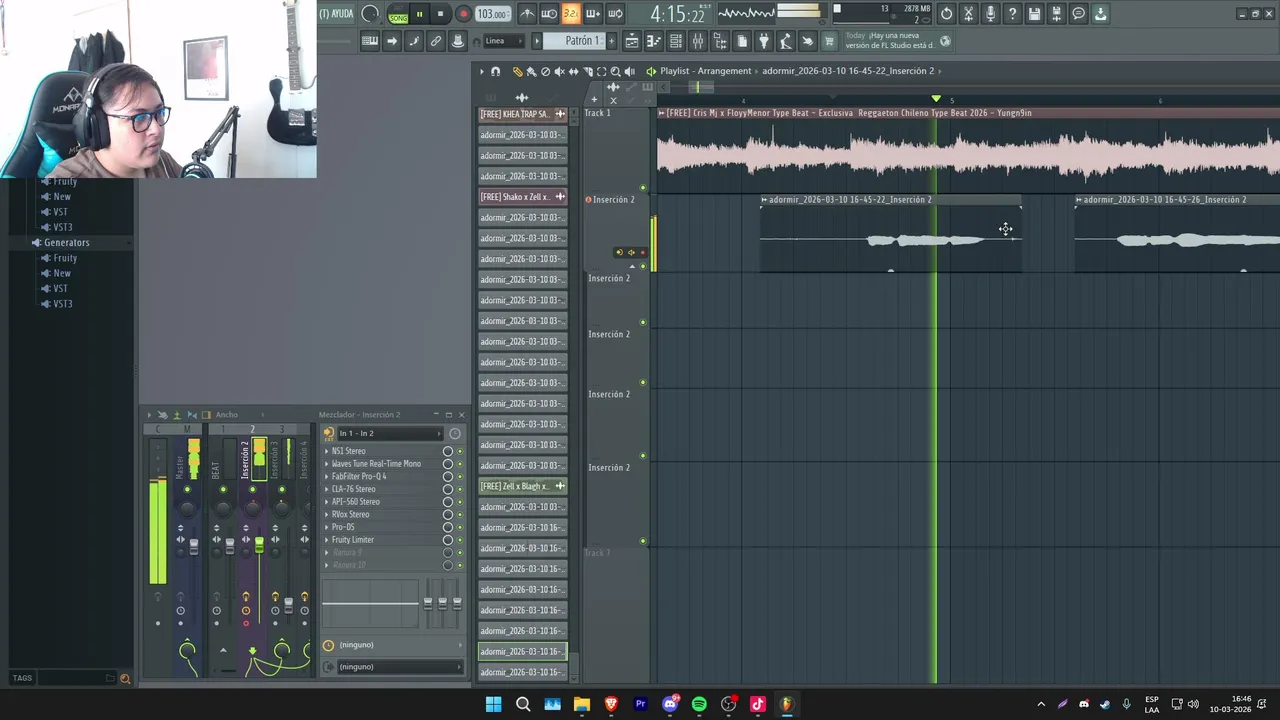Open Spotify from the taskbar
The height and width of the screenshot is (720, 1280).
[x=699, y=704]
